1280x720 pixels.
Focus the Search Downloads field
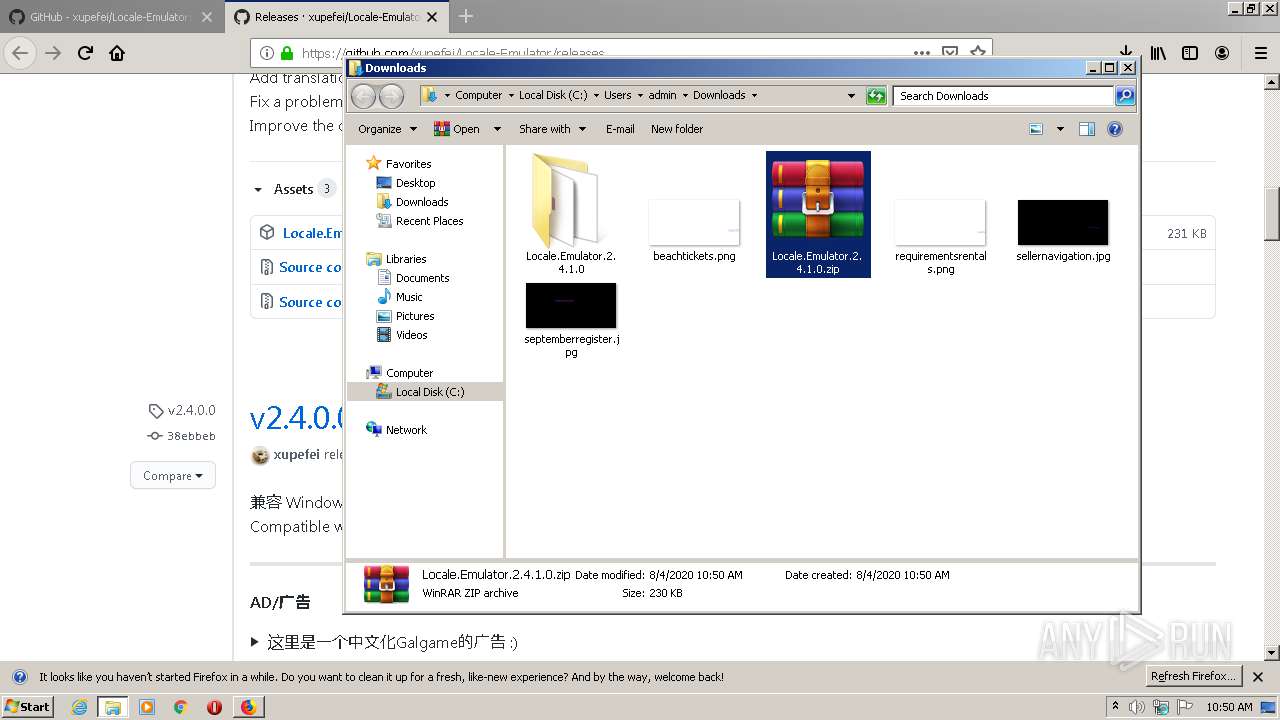(1003, 96)
